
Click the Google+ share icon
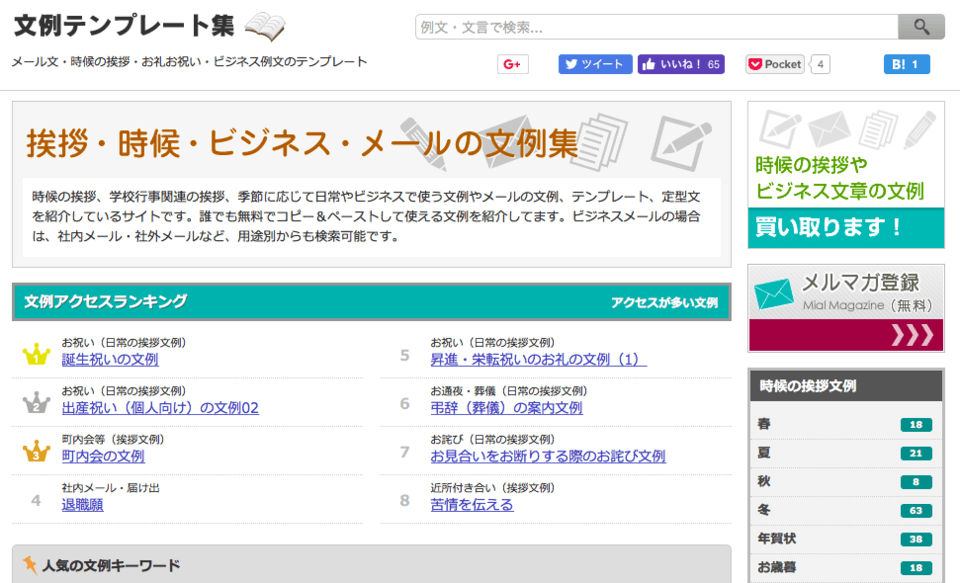click(x=512, y=64)
